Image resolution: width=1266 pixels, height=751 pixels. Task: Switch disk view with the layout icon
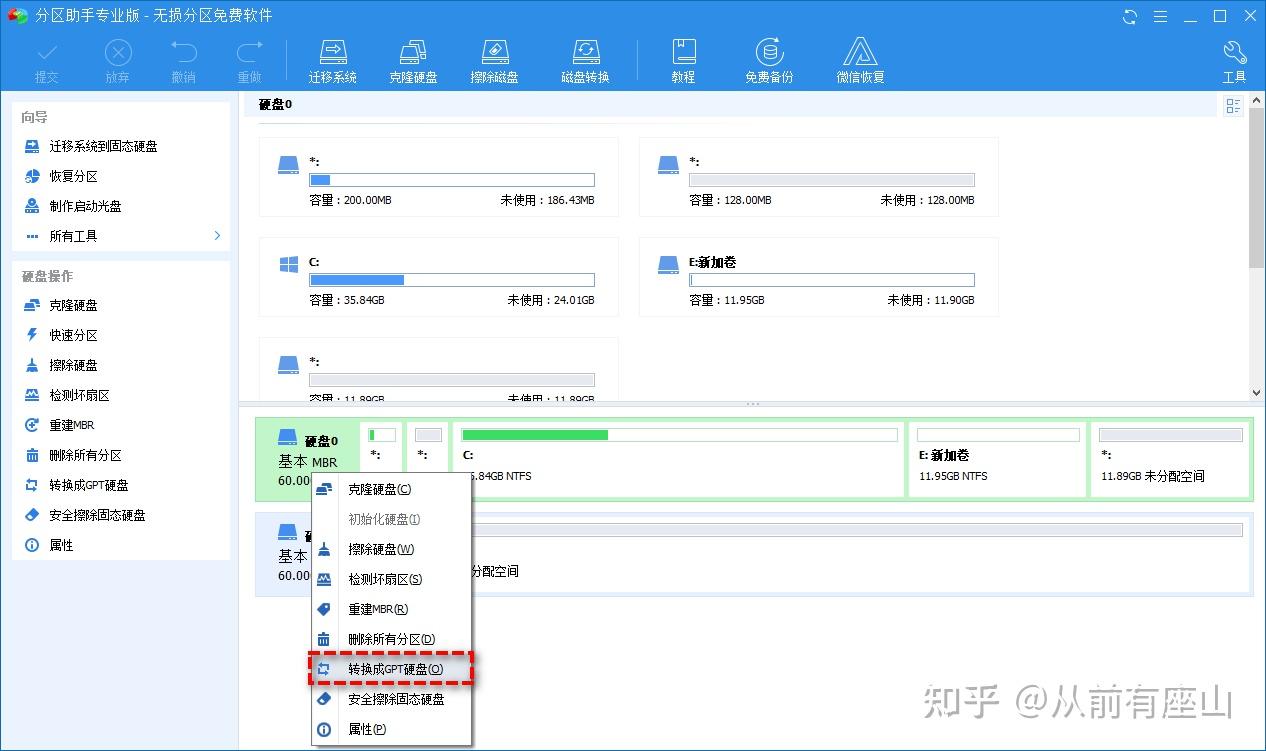[x=1233, y=105]
